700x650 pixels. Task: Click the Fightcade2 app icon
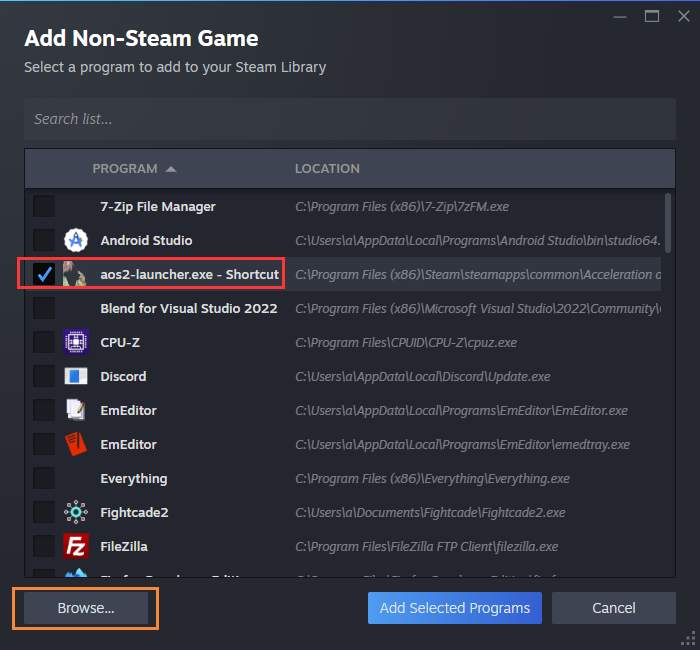(76, 512)
